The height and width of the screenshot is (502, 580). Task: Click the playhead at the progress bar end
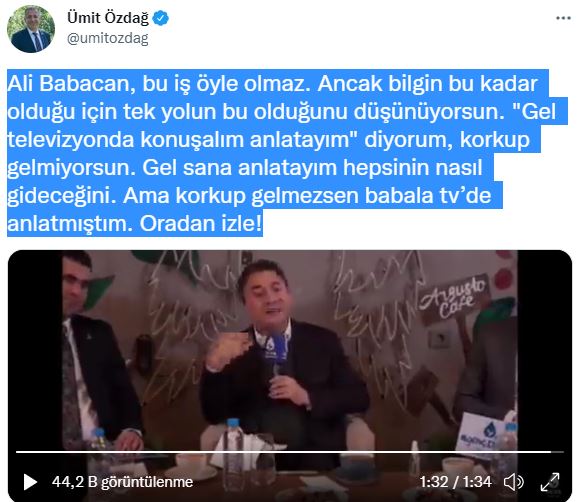click(552, 452)
